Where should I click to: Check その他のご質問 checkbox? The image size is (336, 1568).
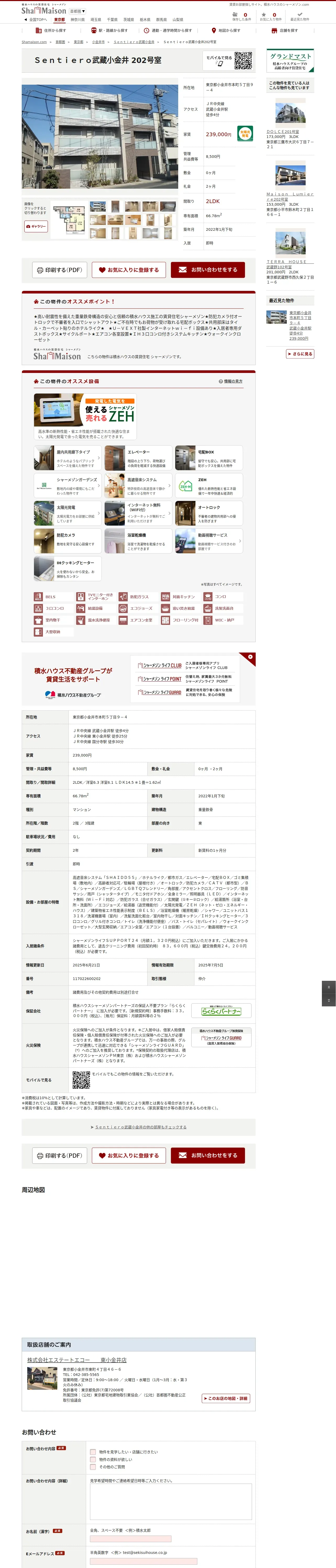(93, 1467)
